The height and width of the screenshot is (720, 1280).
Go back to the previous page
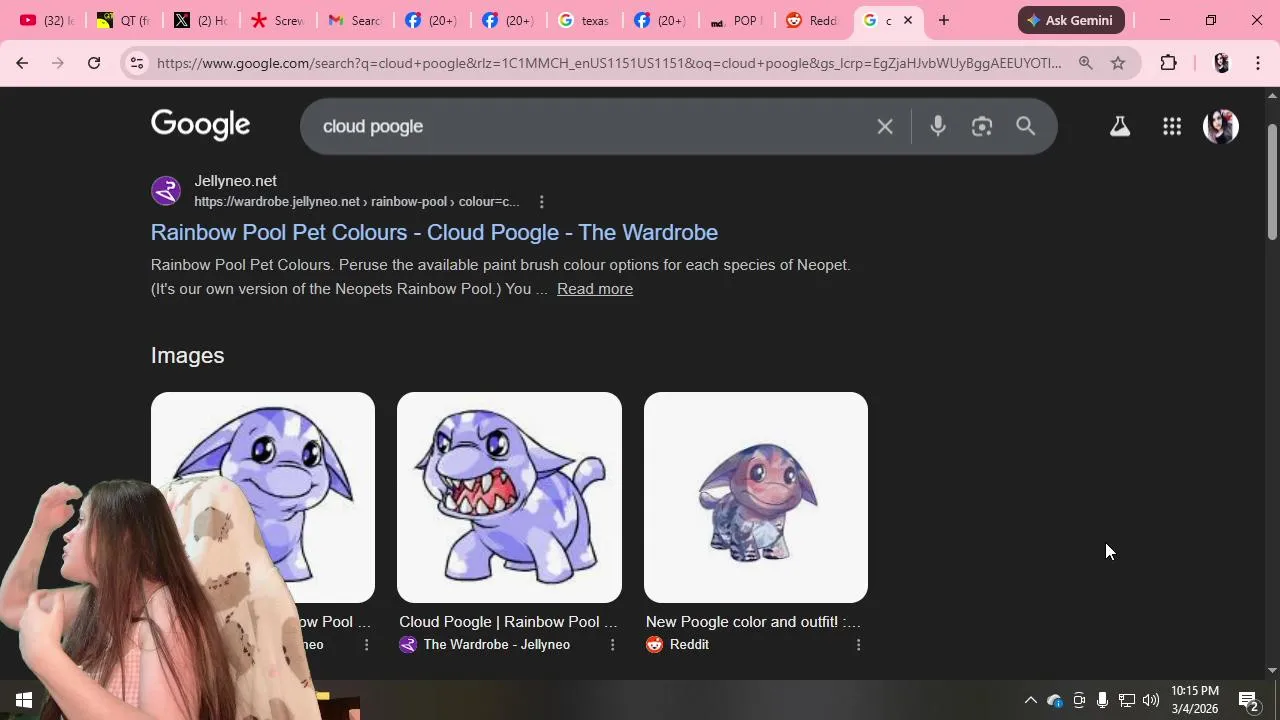[x=22, y=63]
